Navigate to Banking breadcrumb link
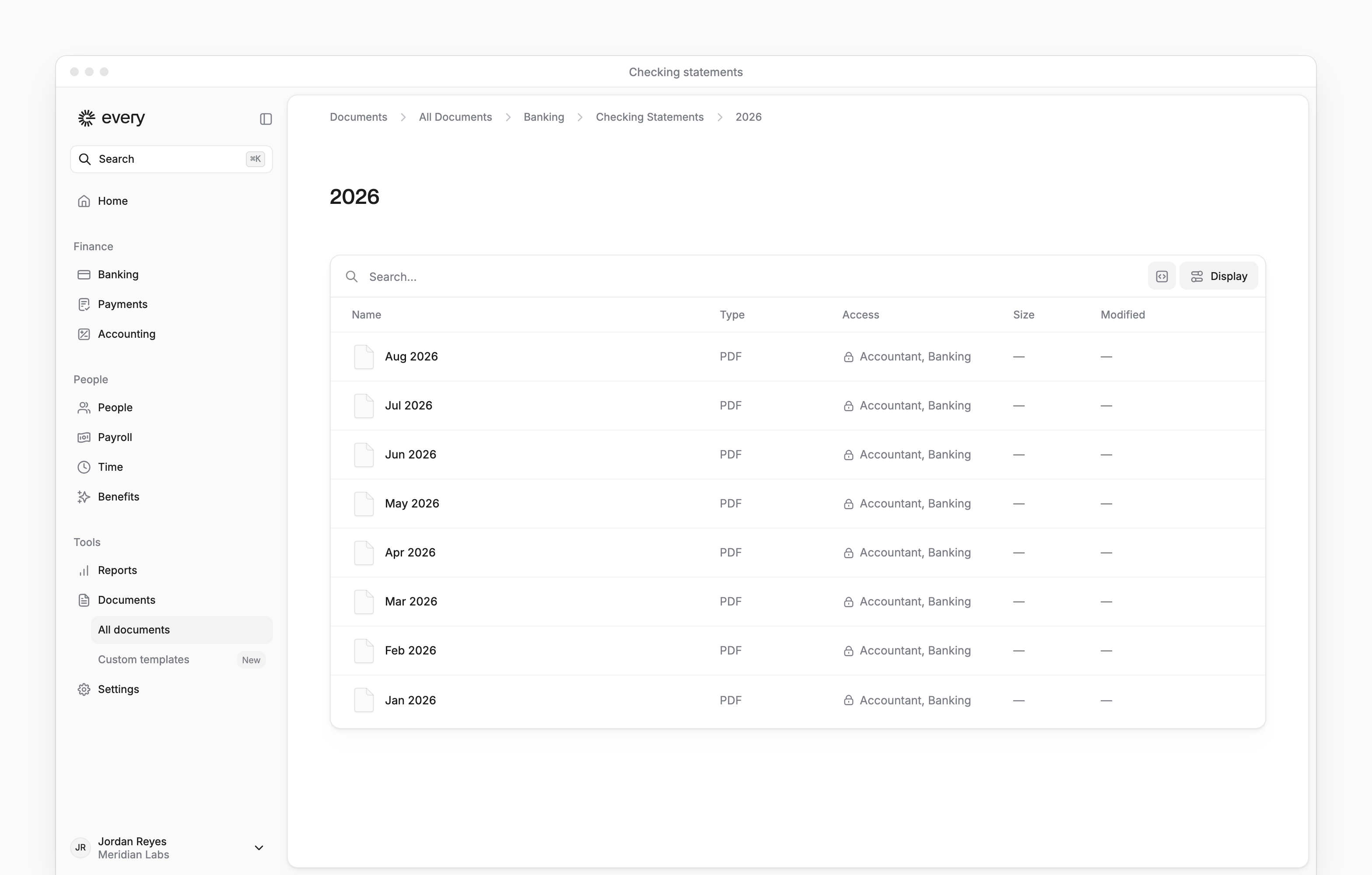The image size is (1372, 875). 543,117
